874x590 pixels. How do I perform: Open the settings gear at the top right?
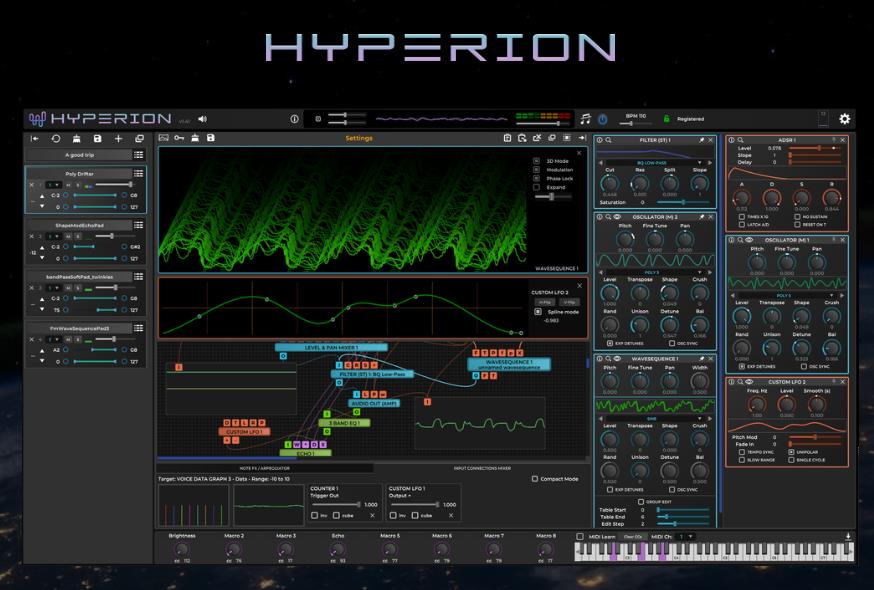844,119
